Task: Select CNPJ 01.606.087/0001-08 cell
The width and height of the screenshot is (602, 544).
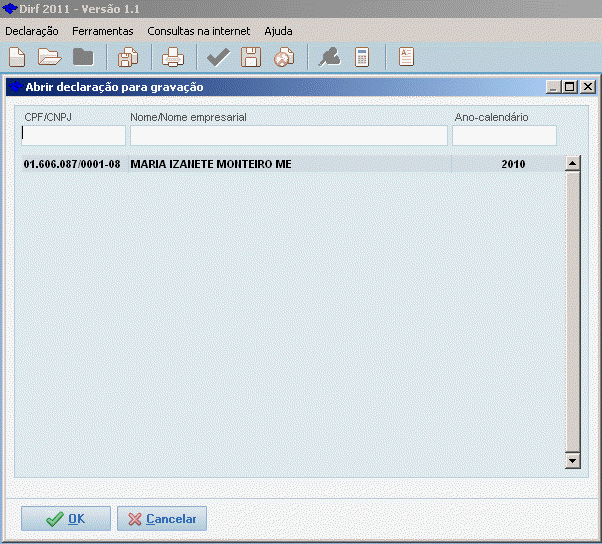Action: (72, 164)
